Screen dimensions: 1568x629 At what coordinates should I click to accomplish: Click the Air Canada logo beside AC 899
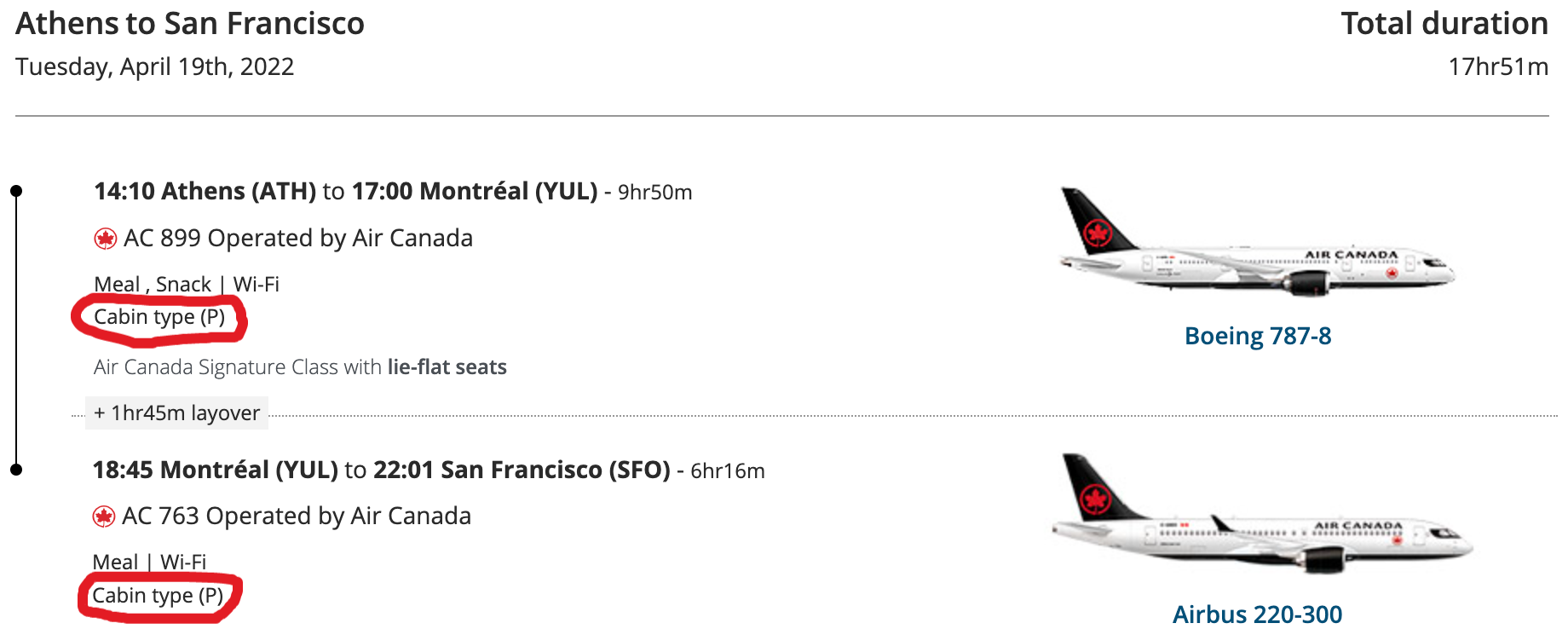pyautogui.click(x=106, y=239)
